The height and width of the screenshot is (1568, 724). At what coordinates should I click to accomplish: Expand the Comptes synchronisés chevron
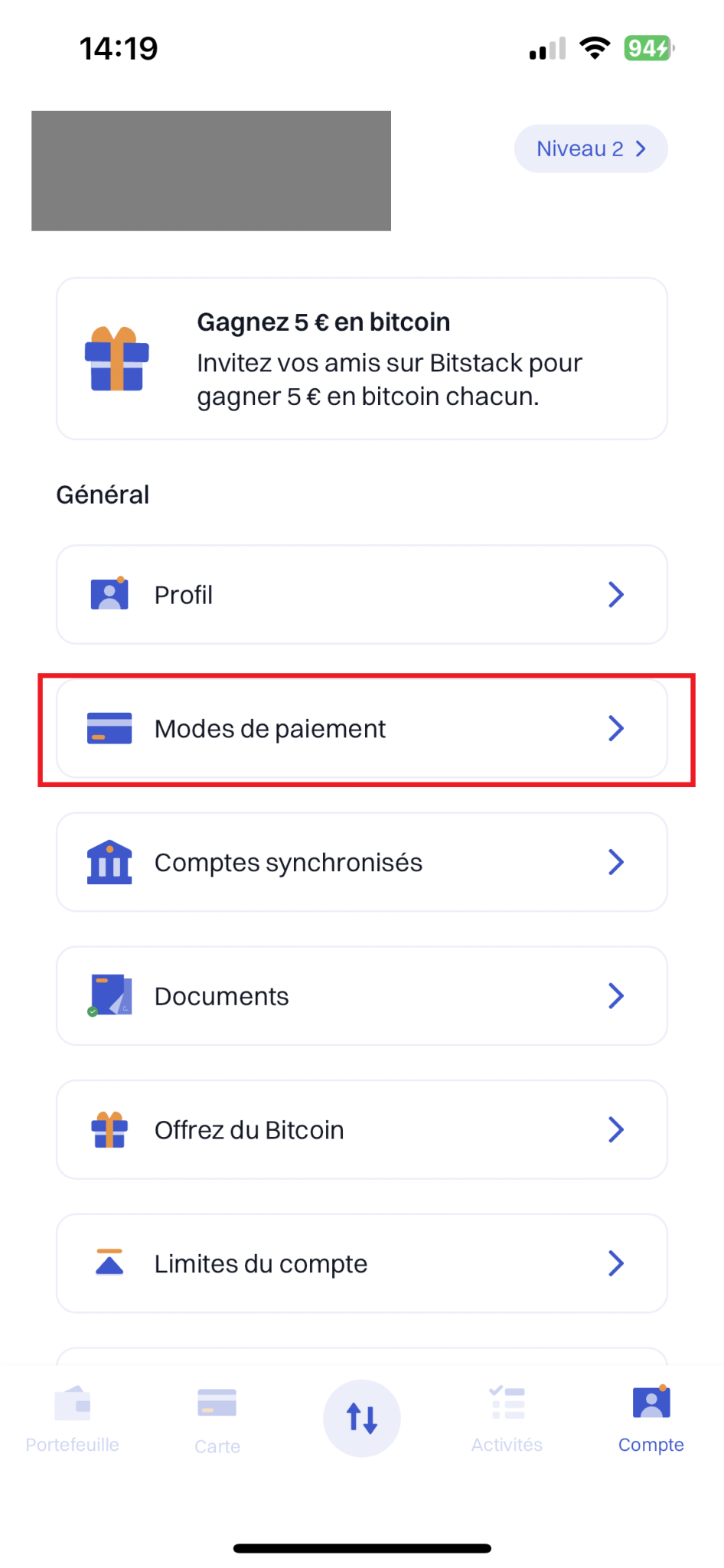[616, 862]
